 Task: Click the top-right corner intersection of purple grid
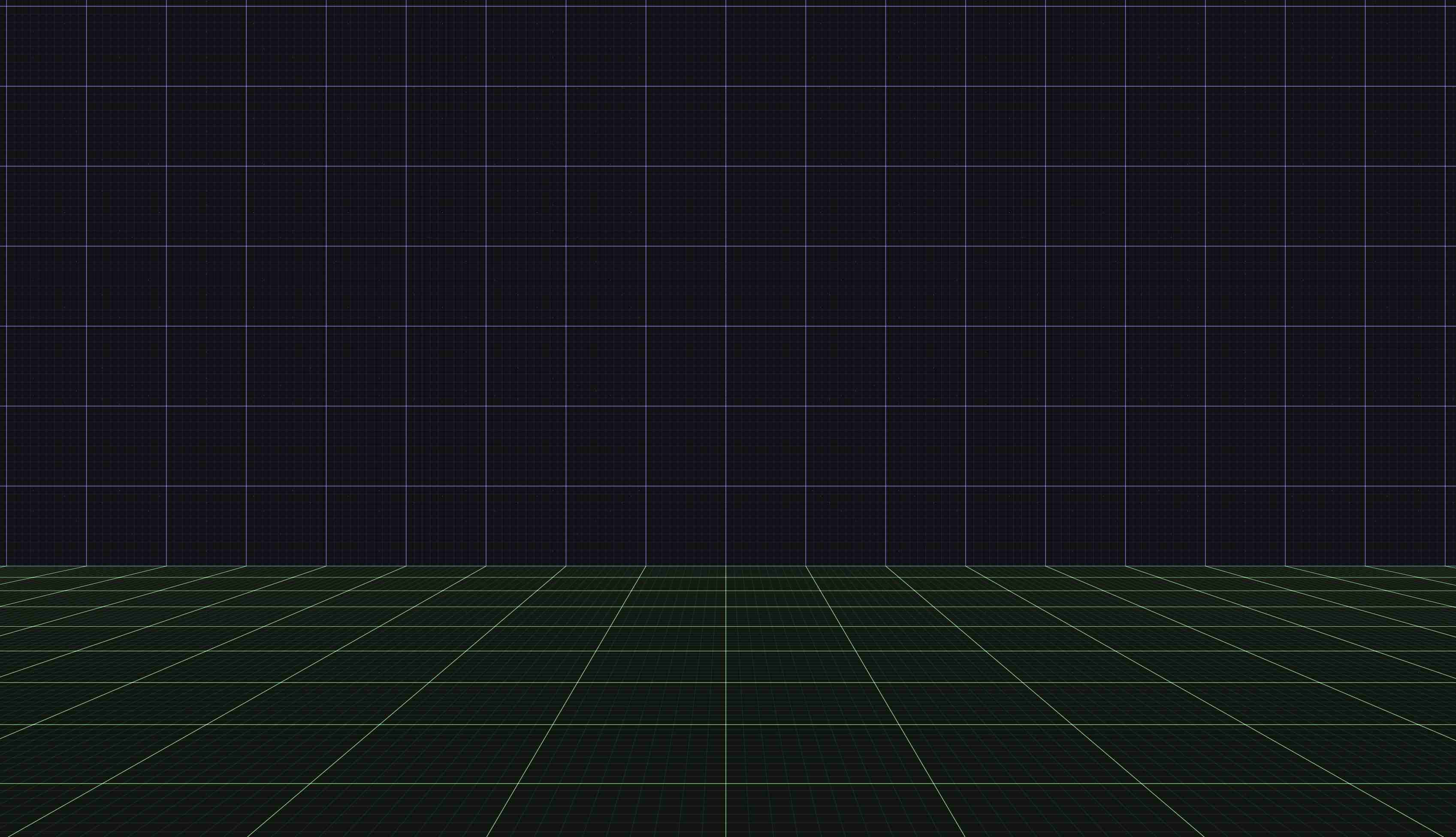point(1445,6)
